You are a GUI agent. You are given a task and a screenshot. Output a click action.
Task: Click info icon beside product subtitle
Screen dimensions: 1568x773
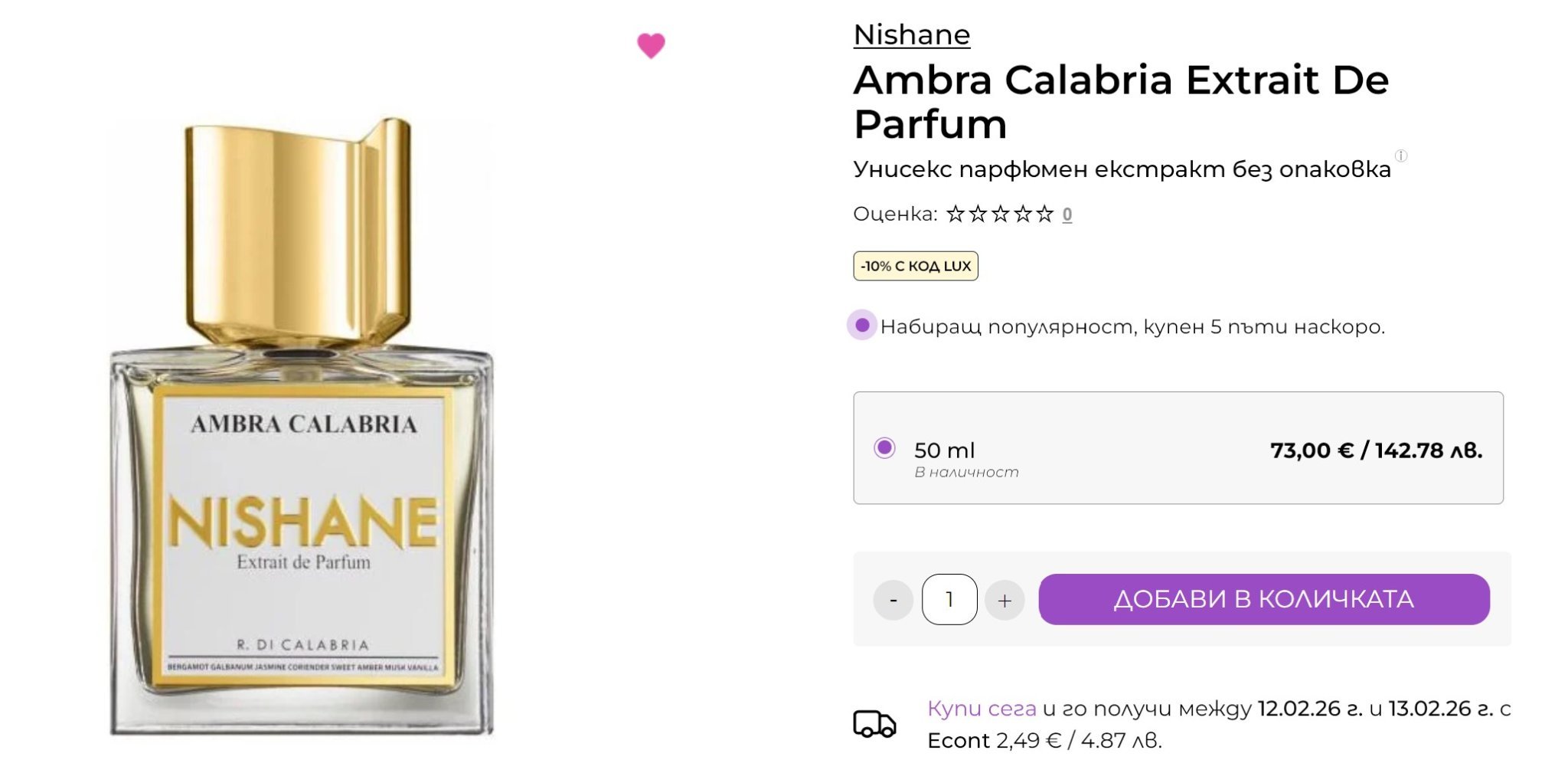click(1401, 156)
